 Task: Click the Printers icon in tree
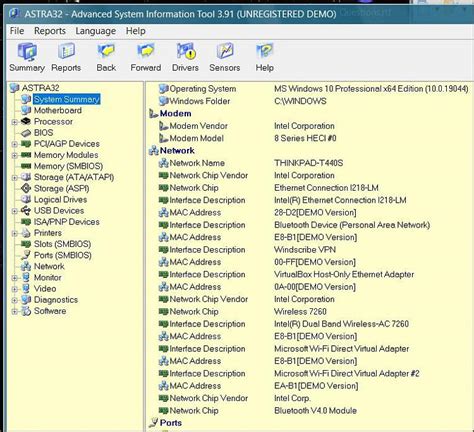pyautogui.click(x=26, y=233)
